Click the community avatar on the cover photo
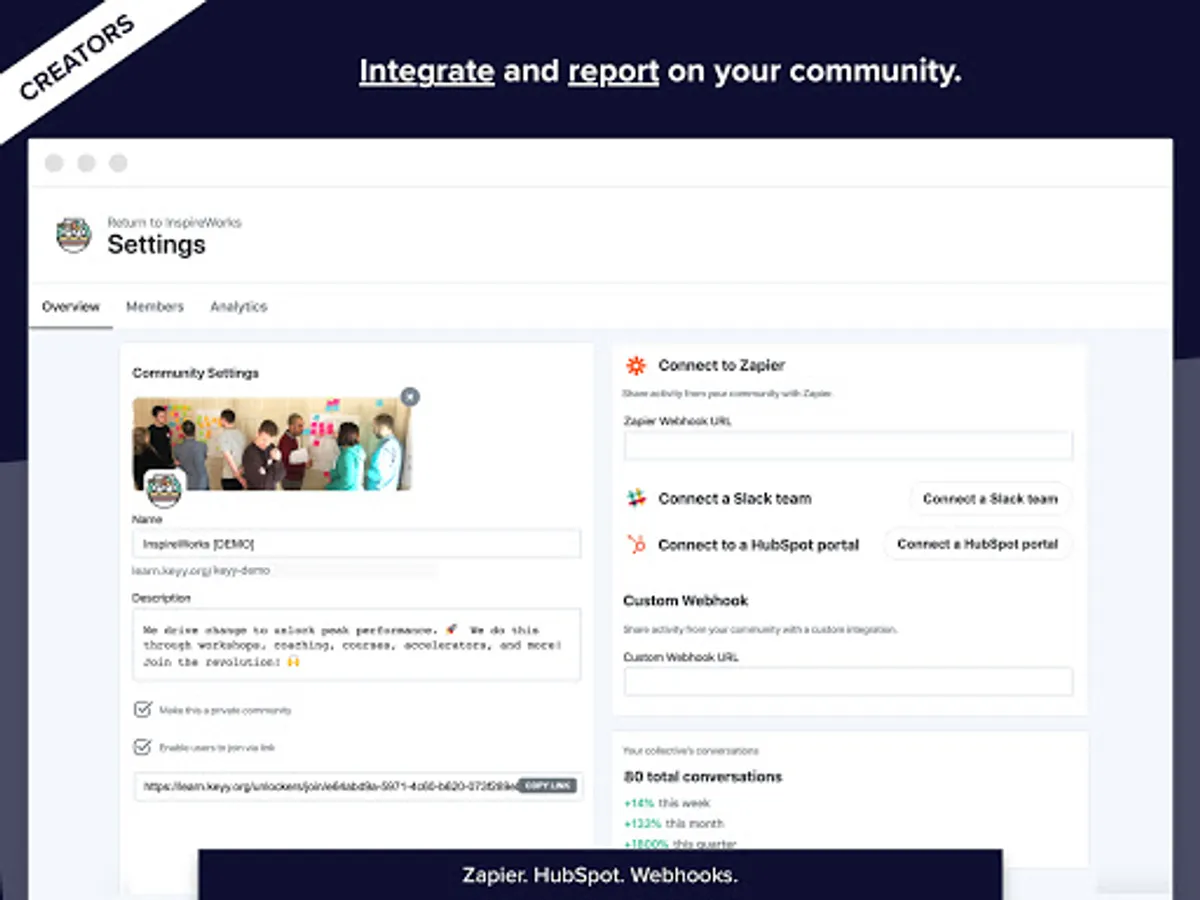1200x900 pixels. pos(164,488)
